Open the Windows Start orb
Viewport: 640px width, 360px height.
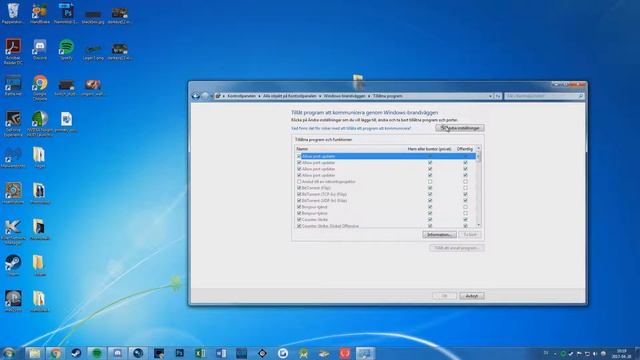coord(9,353)
